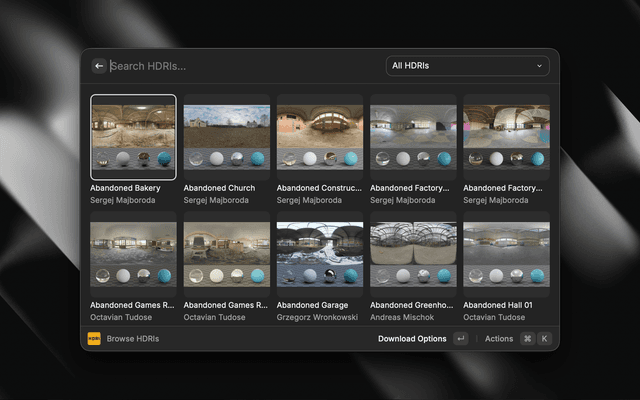Click the K key badge in footer
Viewport: 640px width, 400px height.
point(544,339)
